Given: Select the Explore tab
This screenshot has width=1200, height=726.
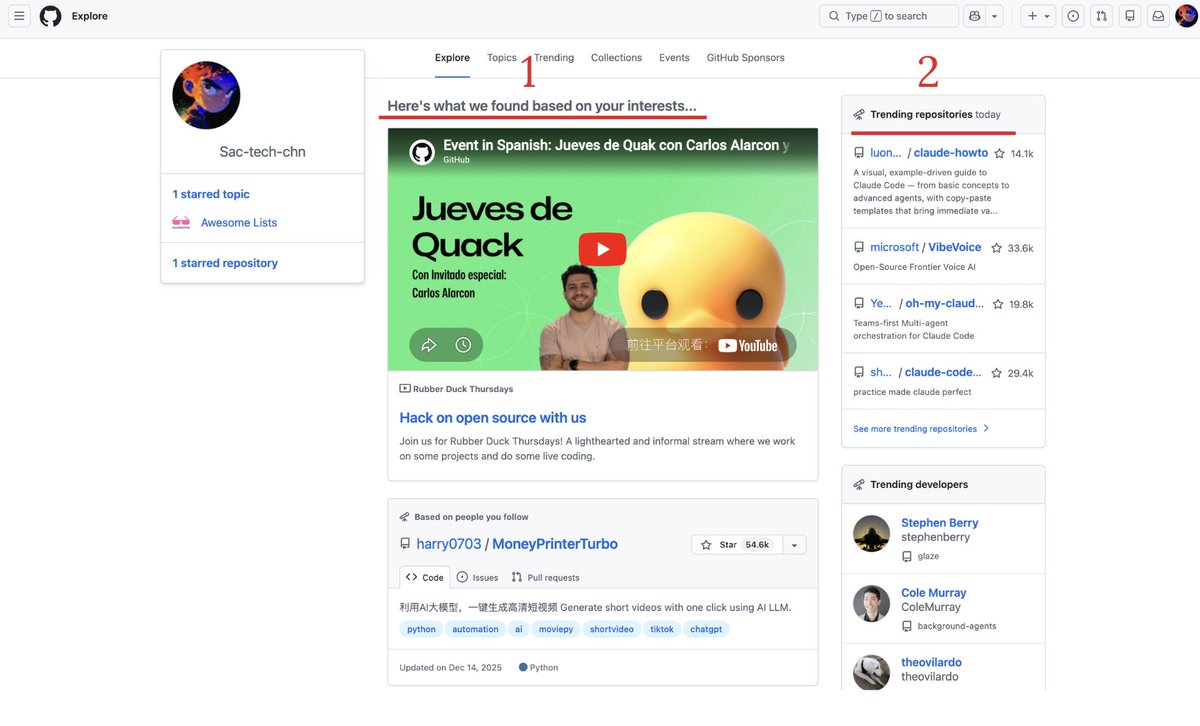Looking at the screenshot, I should [x=452, y=58].
